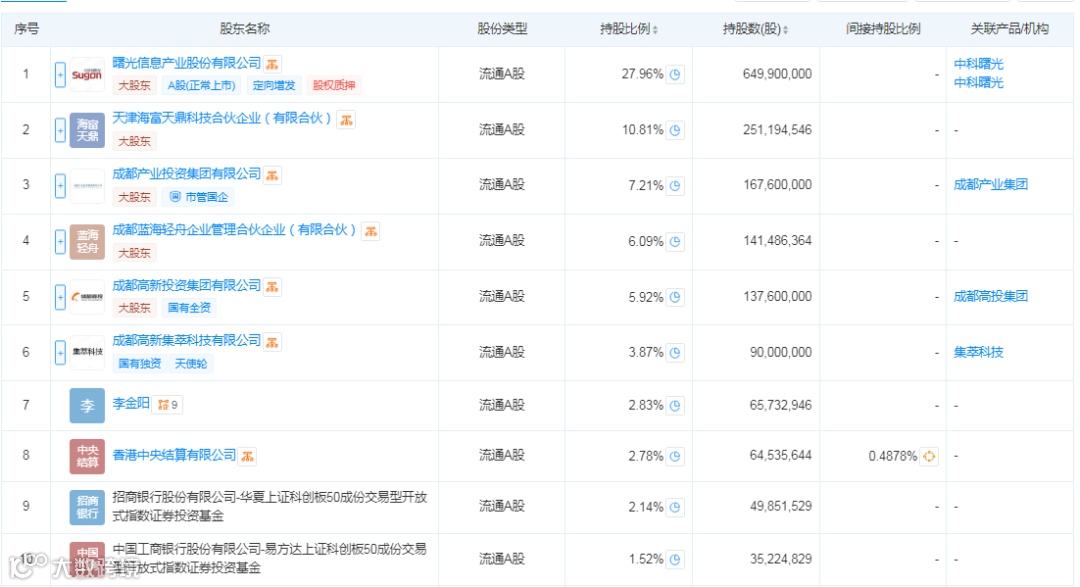Click the 股东名称 column header
1080x587 pixels.
pos(245,29)
